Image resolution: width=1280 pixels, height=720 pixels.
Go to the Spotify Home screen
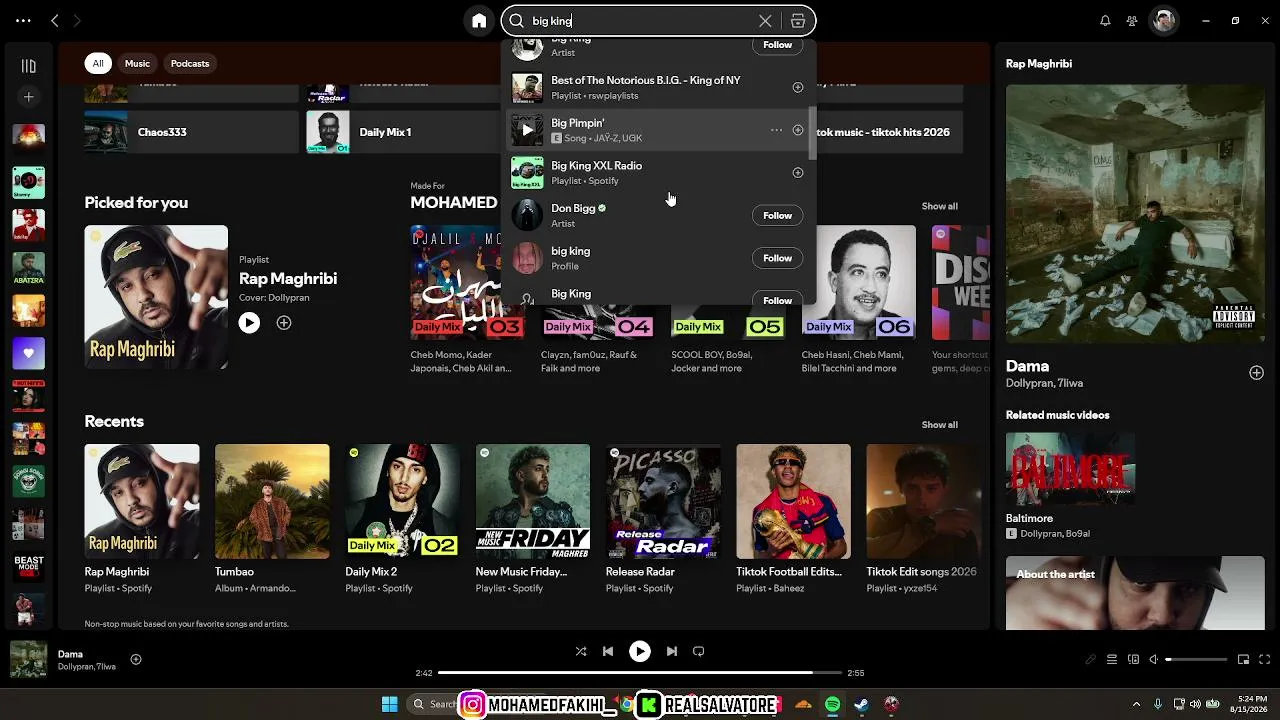(479, 21)
